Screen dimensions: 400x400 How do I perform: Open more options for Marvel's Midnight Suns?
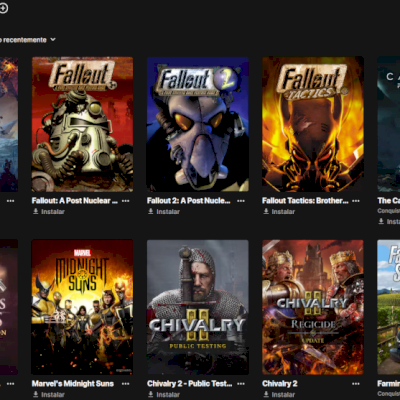(x=126, y=384)
